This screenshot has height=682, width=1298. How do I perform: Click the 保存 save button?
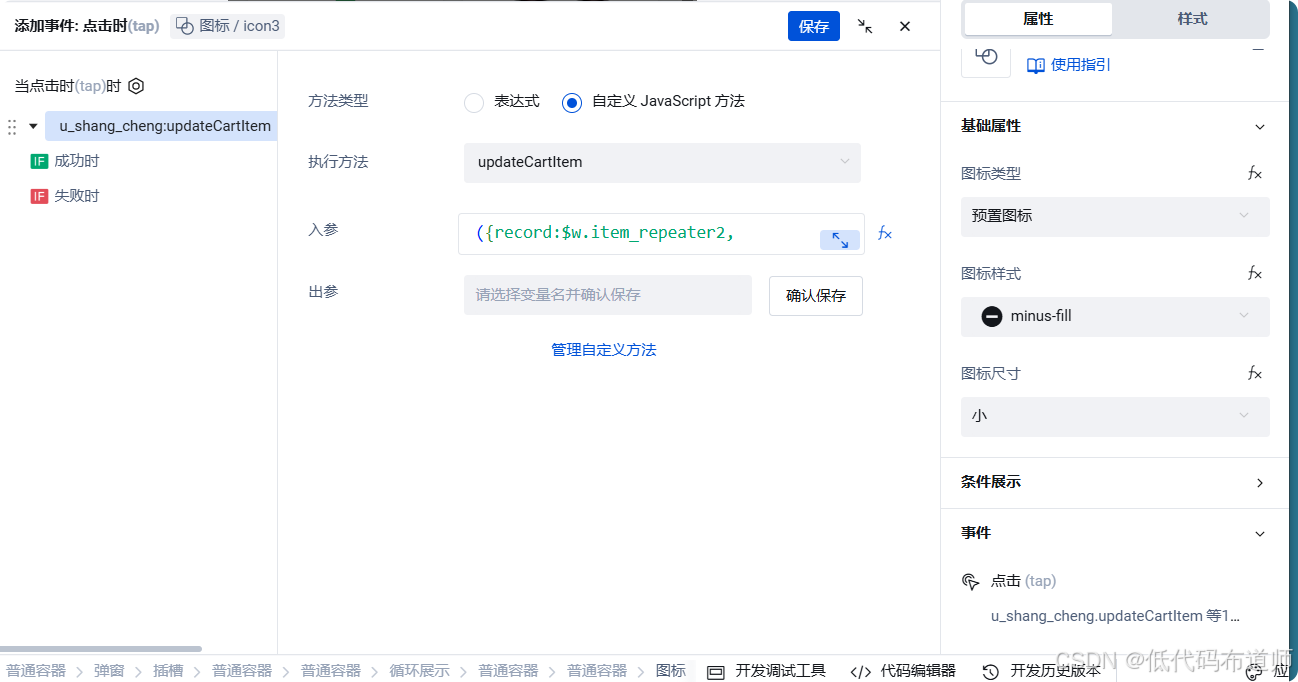pyautogui.click(x=813, y=26)
